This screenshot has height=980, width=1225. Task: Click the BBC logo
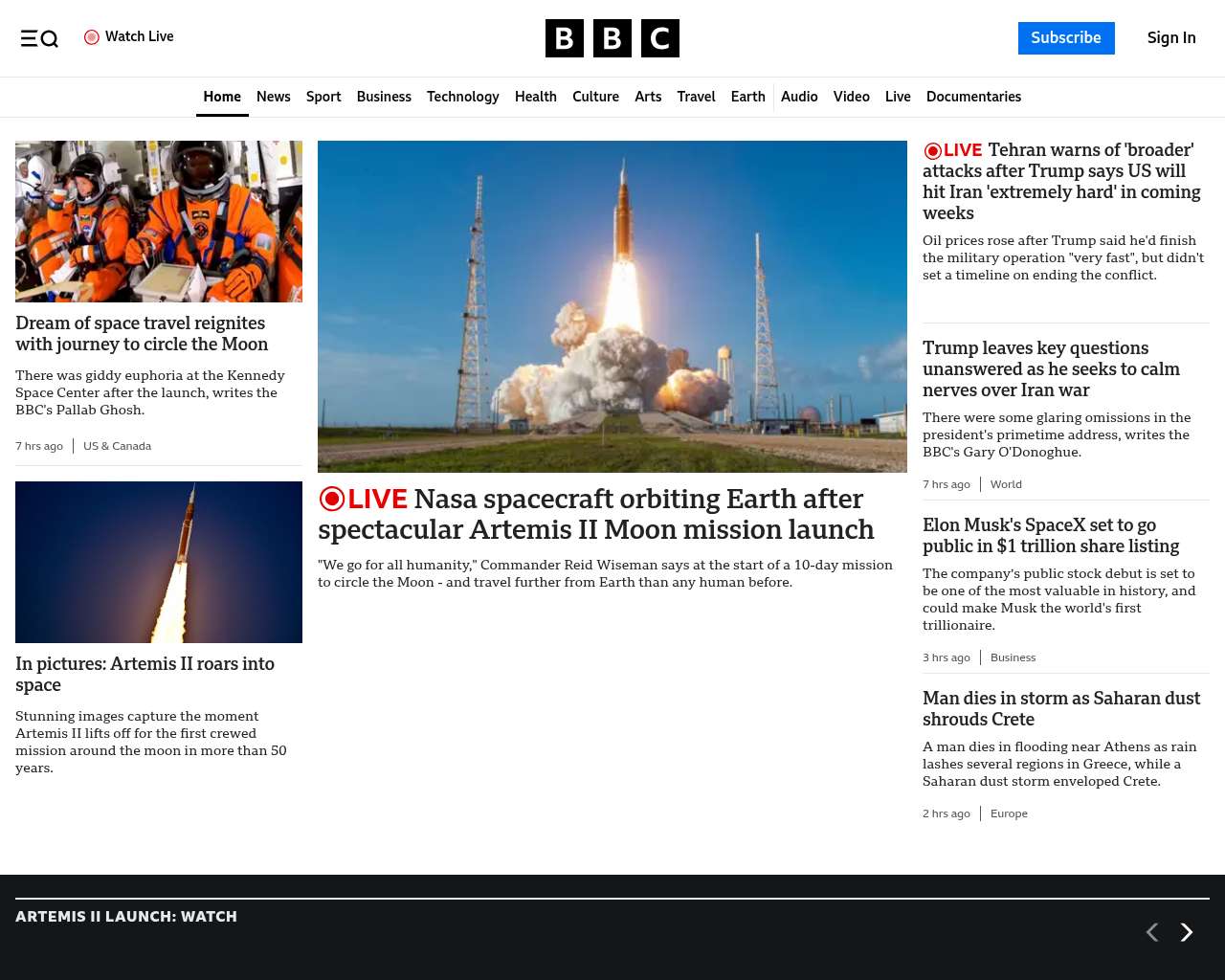tap(612, 38)
